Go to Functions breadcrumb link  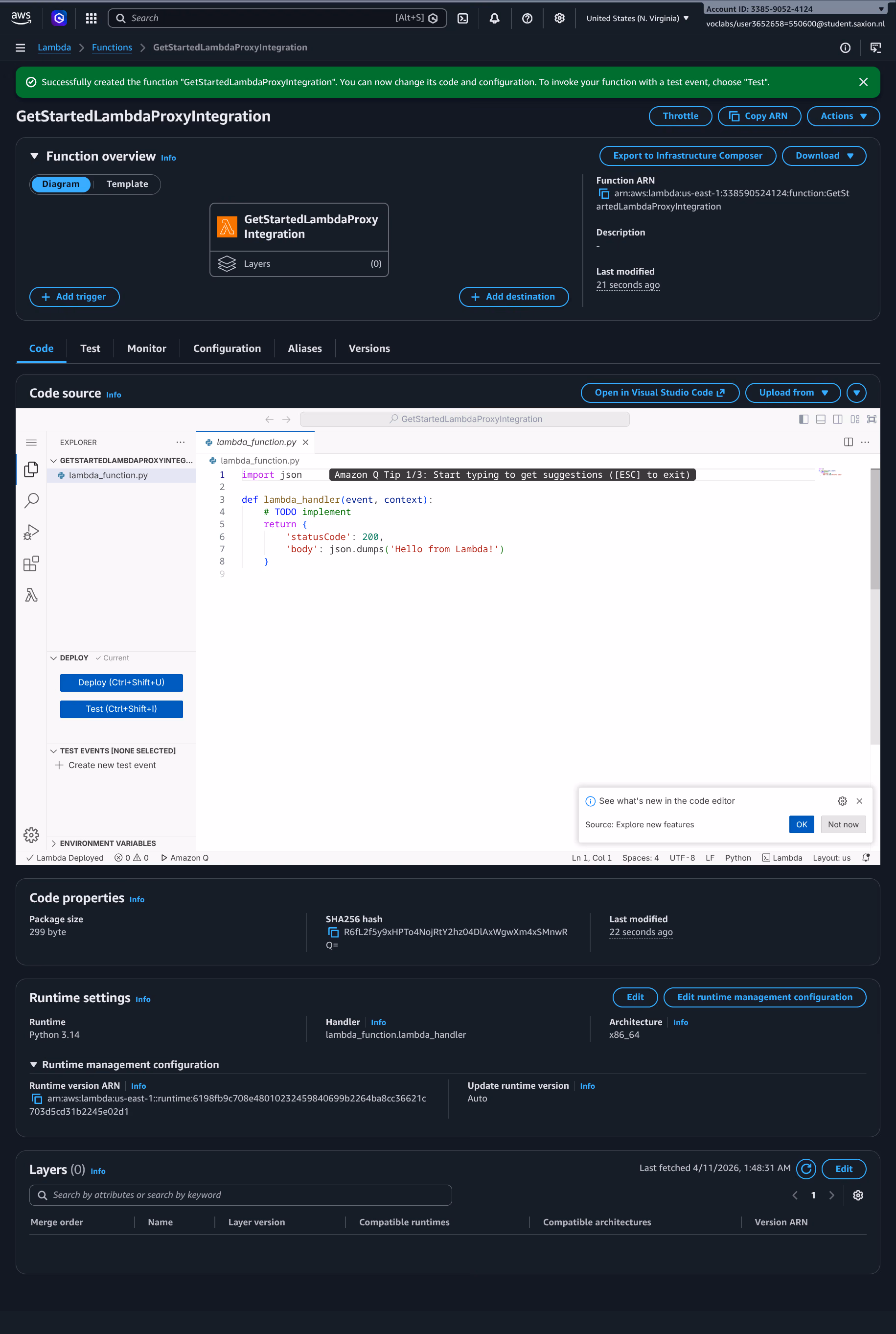click(x=112, y=47)
